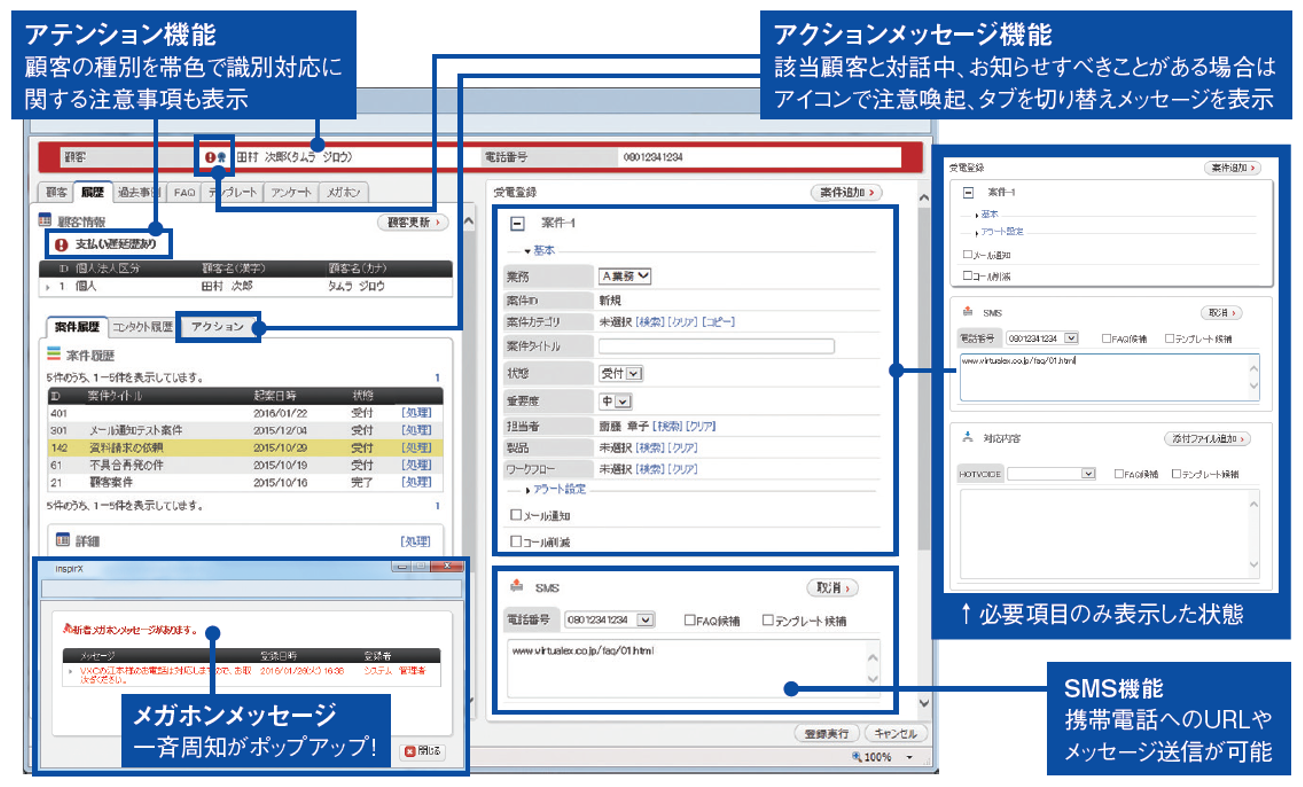This screenshot has width=1303, height=787.
Task: Open the 業務 dropdown showing A業務
Action: (x=625, y=276)
